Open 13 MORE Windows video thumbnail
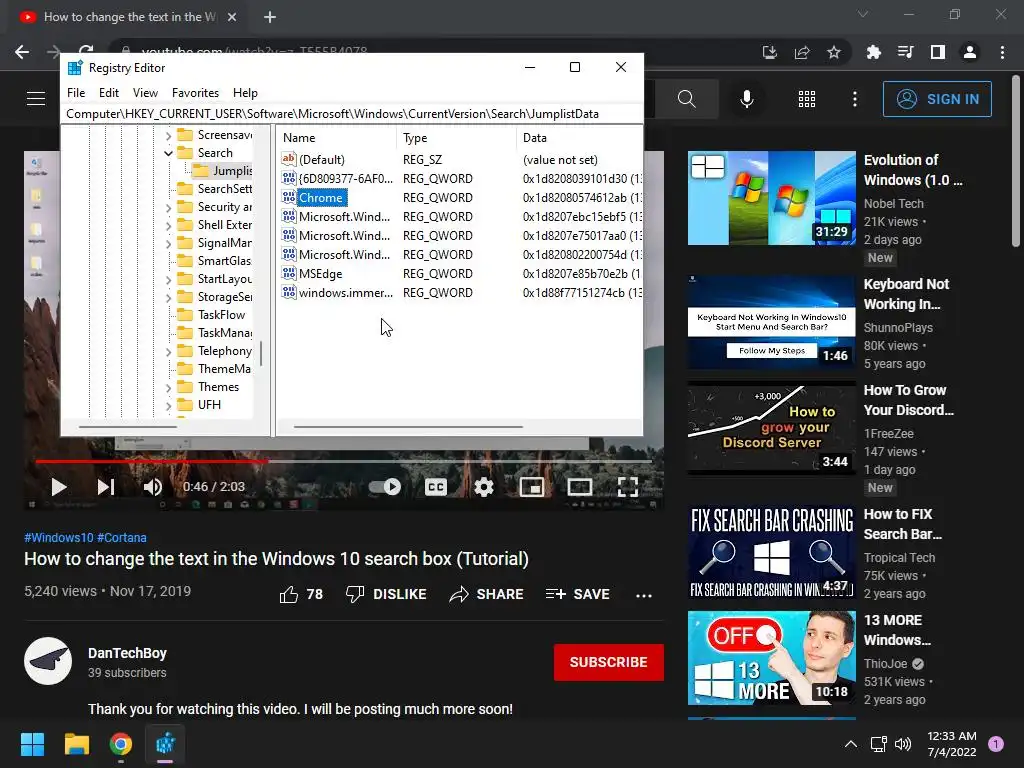 (x=771, y=658)
